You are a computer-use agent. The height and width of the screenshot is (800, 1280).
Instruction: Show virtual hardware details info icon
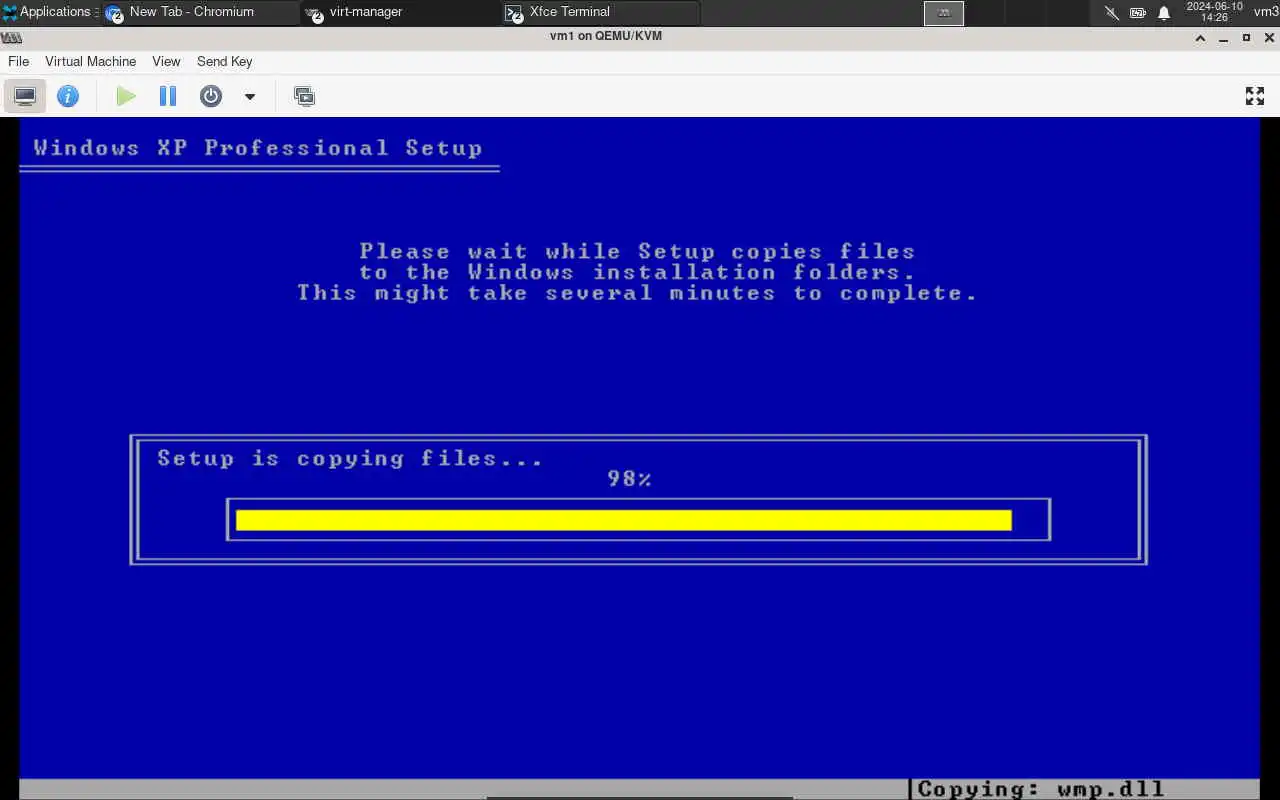point(68,96)
